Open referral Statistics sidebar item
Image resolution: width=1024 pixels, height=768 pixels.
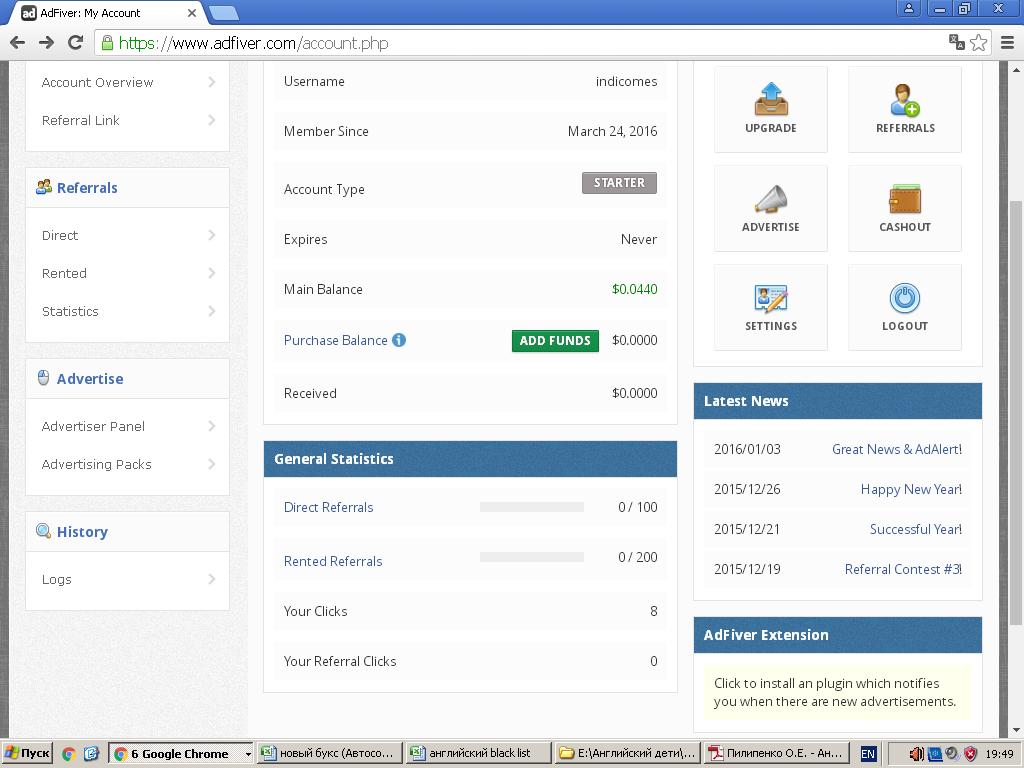(x=128, y=311)
